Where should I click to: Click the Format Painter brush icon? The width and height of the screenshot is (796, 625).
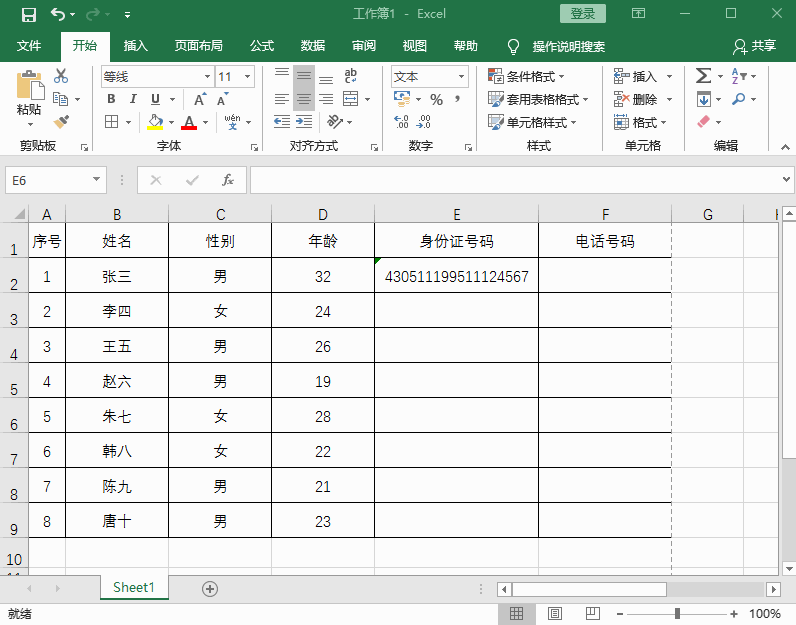click(61, 121)
